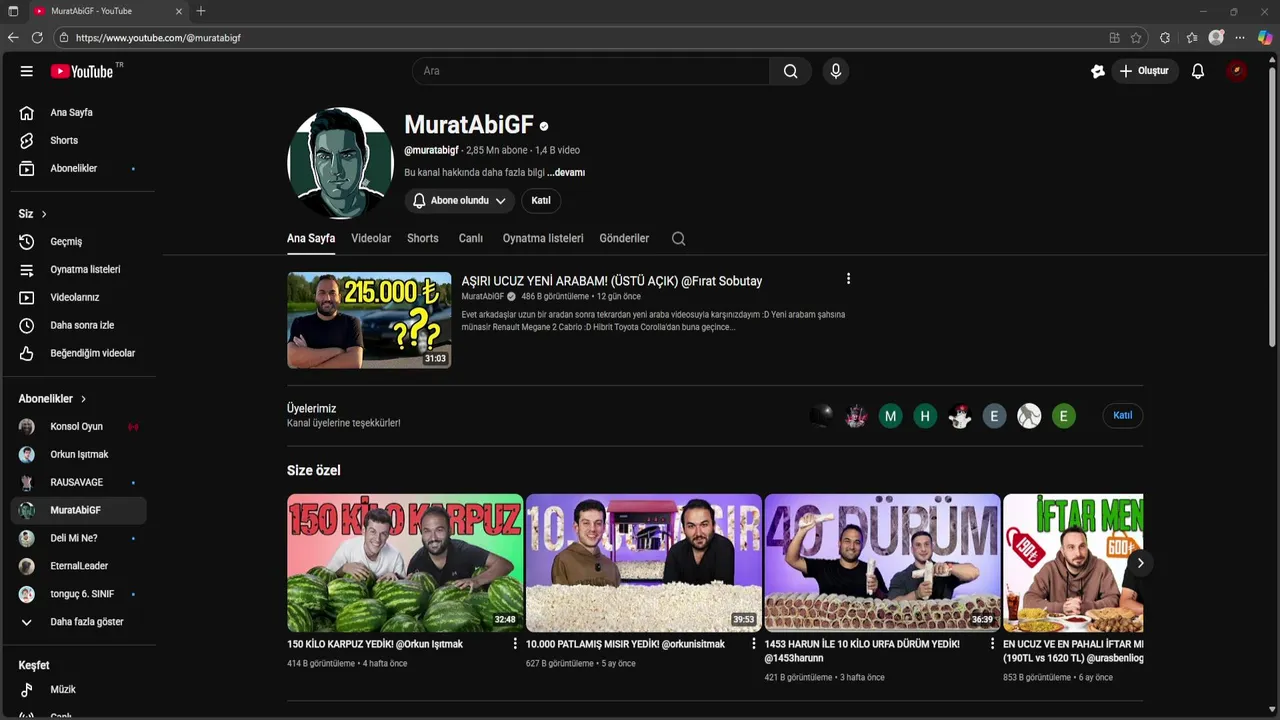
Task: Open the browser extensions icon
Action: click(1165, 37)
